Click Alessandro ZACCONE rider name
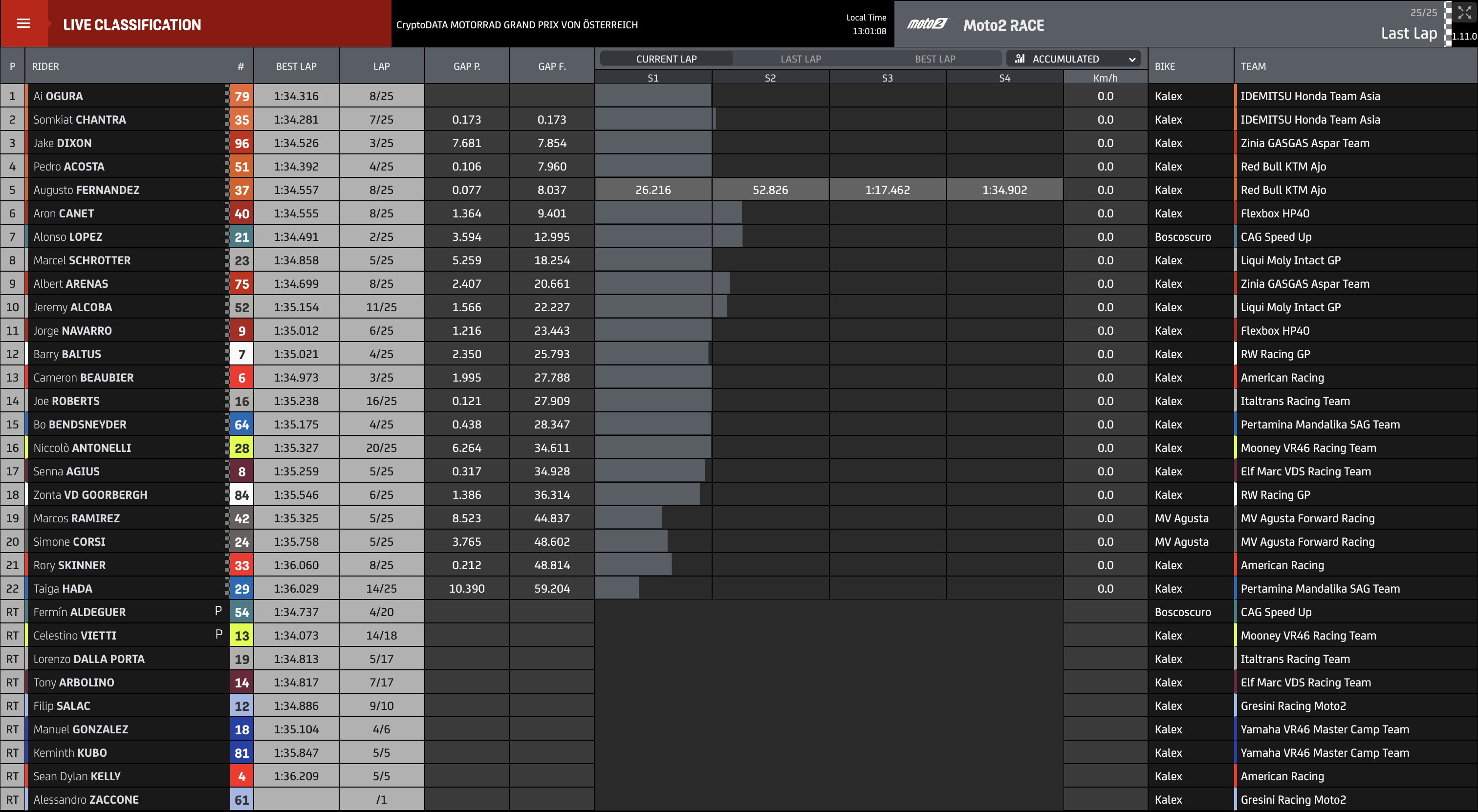This screenshot has width=1478, height=812. (x=86, y=799)
